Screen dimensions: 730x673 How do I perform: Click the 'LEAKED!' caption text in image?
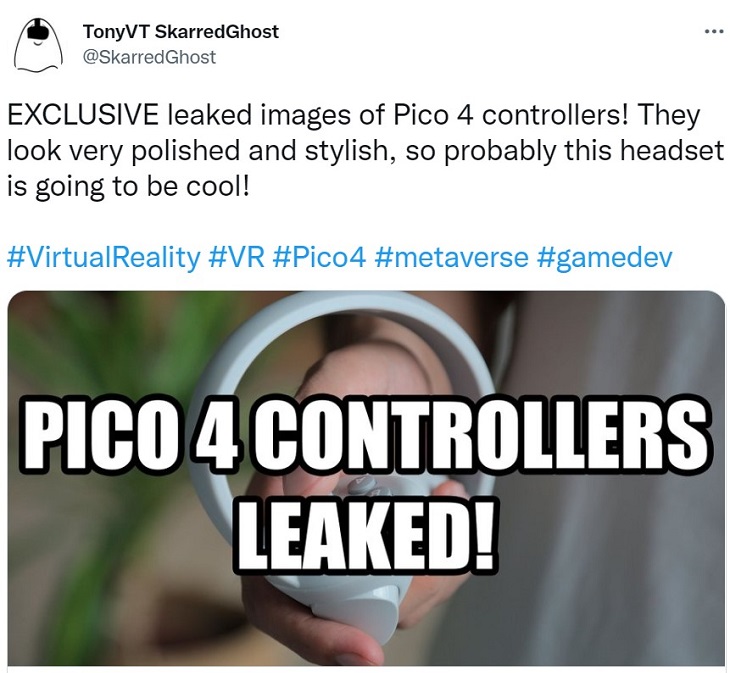pos(366,534)
